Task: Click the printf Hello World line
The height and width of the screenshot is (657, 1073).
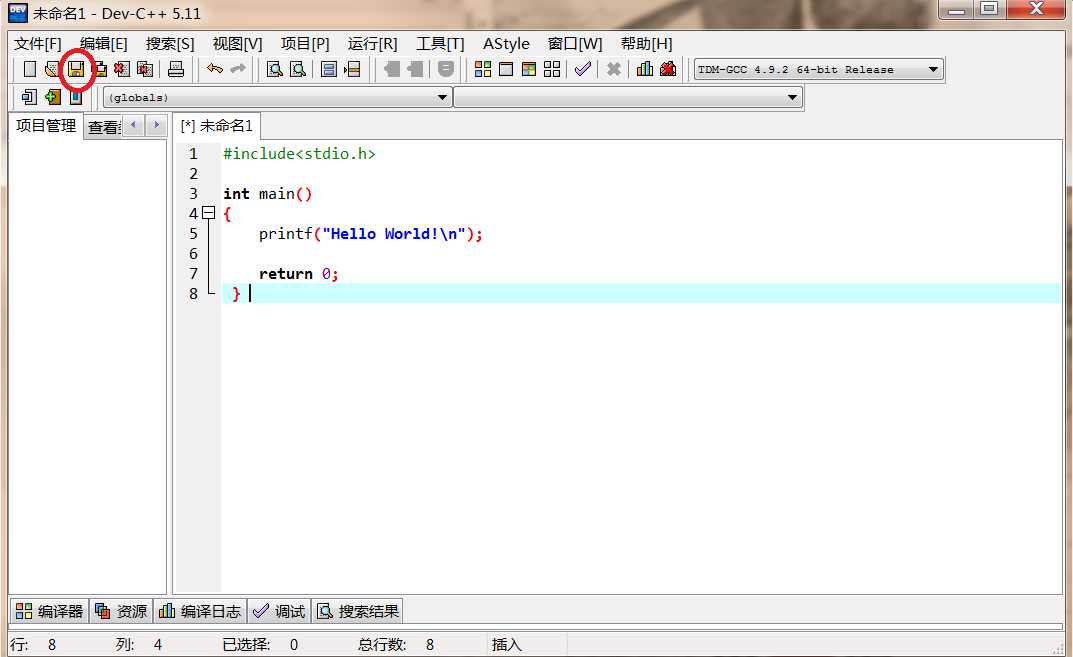Action: coord(370,234)
